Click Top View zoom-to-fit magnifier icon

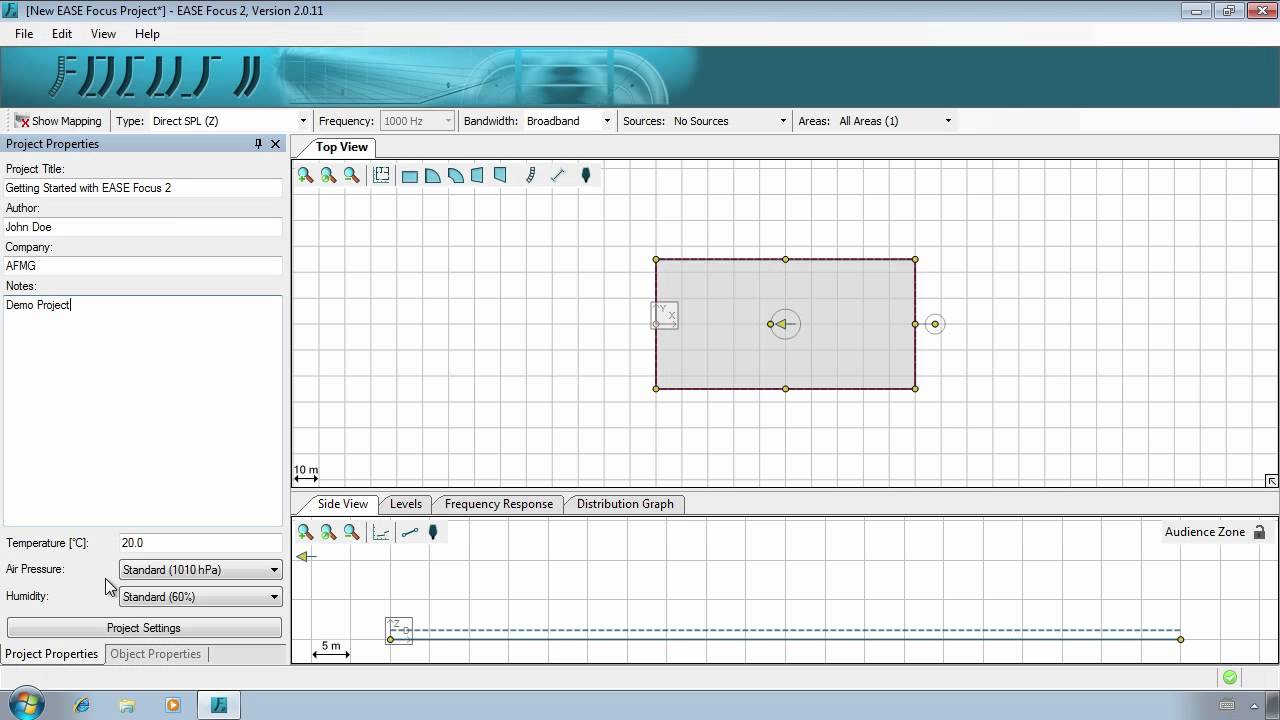(x=328, y=175)
